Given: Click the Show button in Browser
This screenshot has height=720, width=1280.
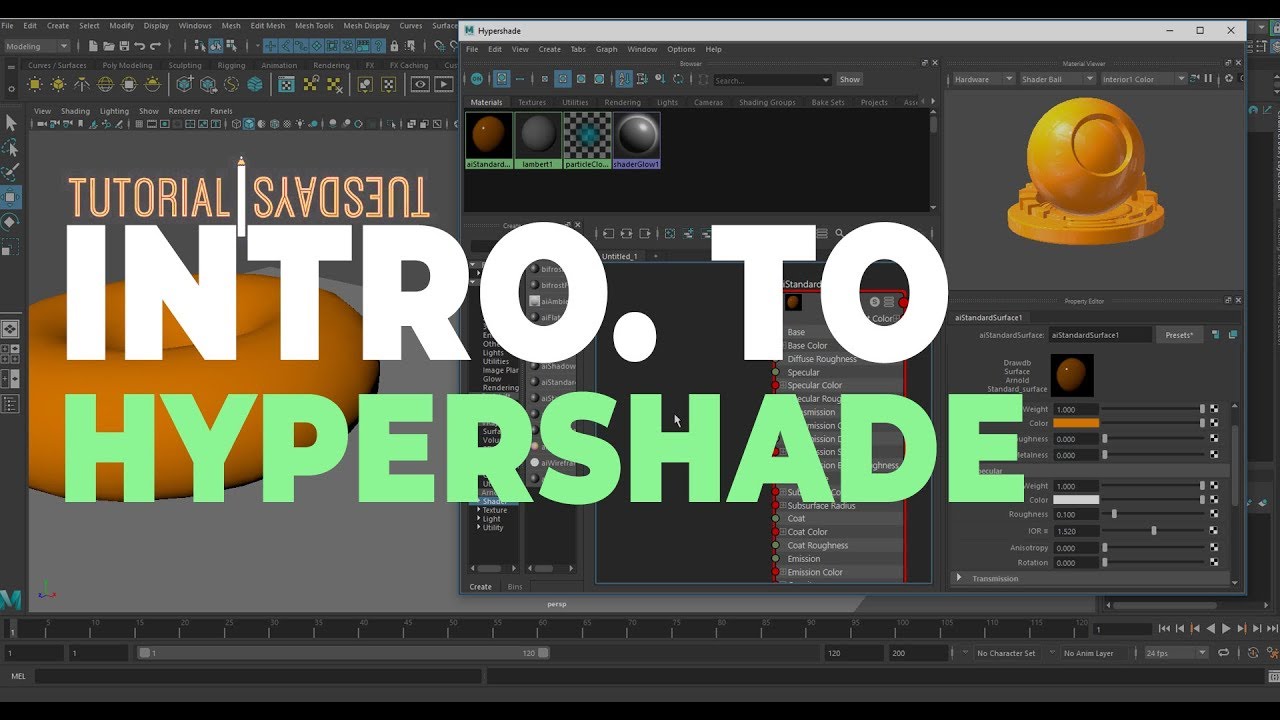Looking at the screenshot, I should [849, 79].
